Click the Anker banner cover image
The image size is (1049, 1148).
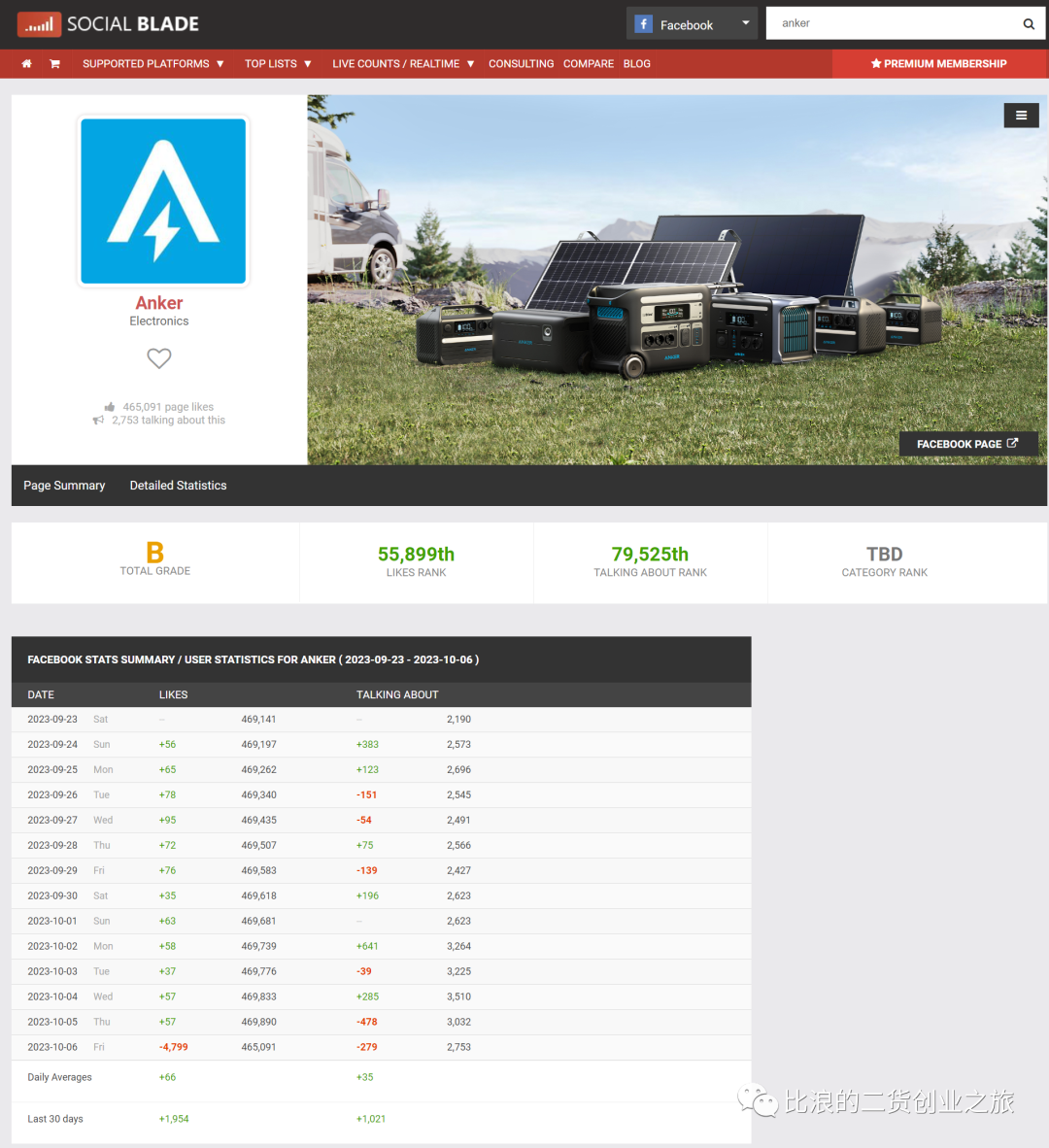point(677,280)
